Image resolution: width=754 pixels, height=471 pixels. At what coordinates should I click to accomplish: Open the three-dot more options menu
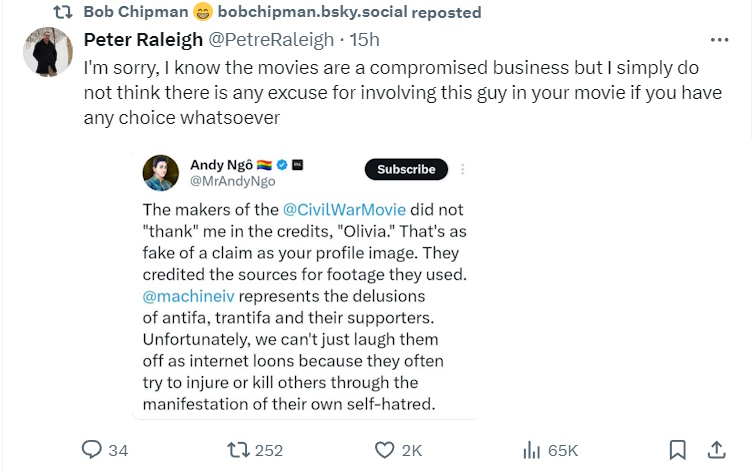[x=719, y=40]
